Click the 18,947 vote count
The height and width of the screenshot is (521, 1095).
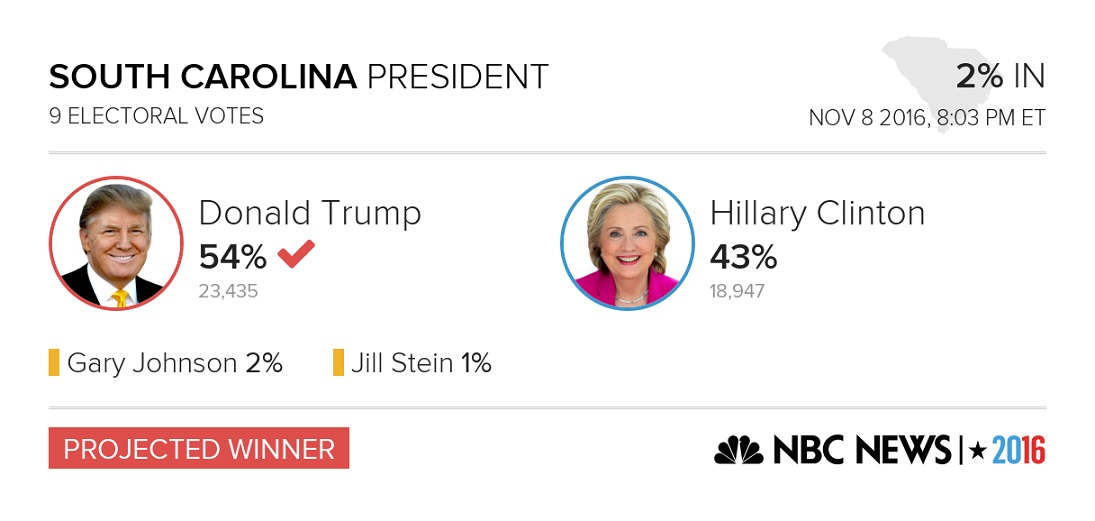pyautogui.click(x=737, y=291)
